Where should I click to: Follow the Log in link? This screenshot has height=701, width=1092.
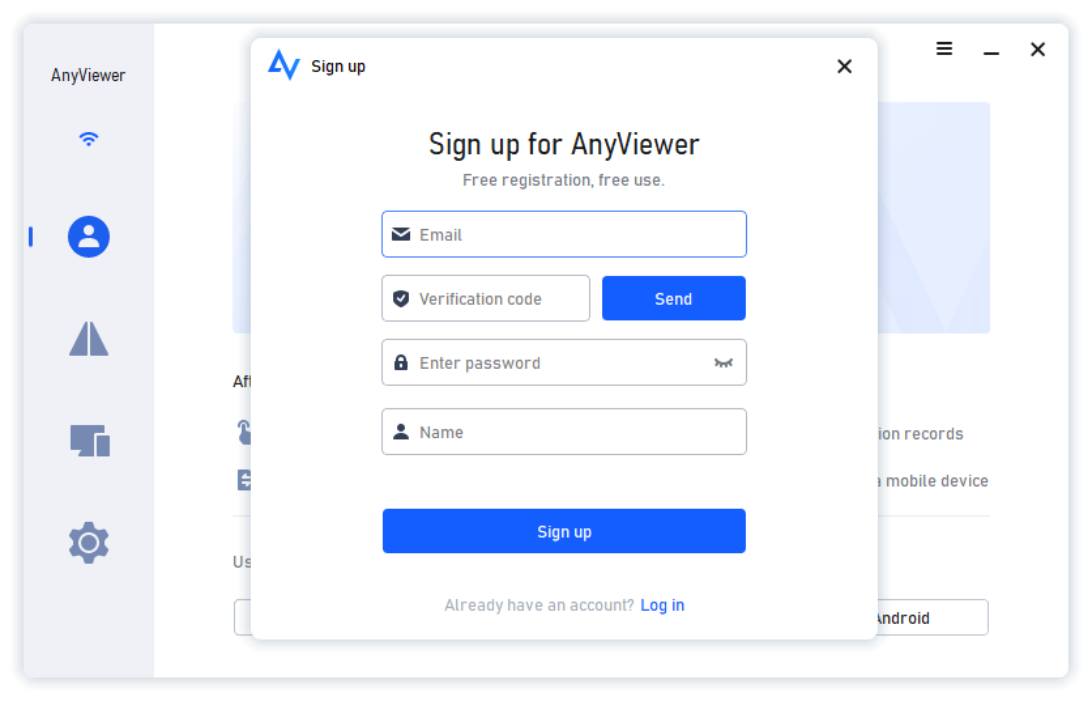point(662,605)
